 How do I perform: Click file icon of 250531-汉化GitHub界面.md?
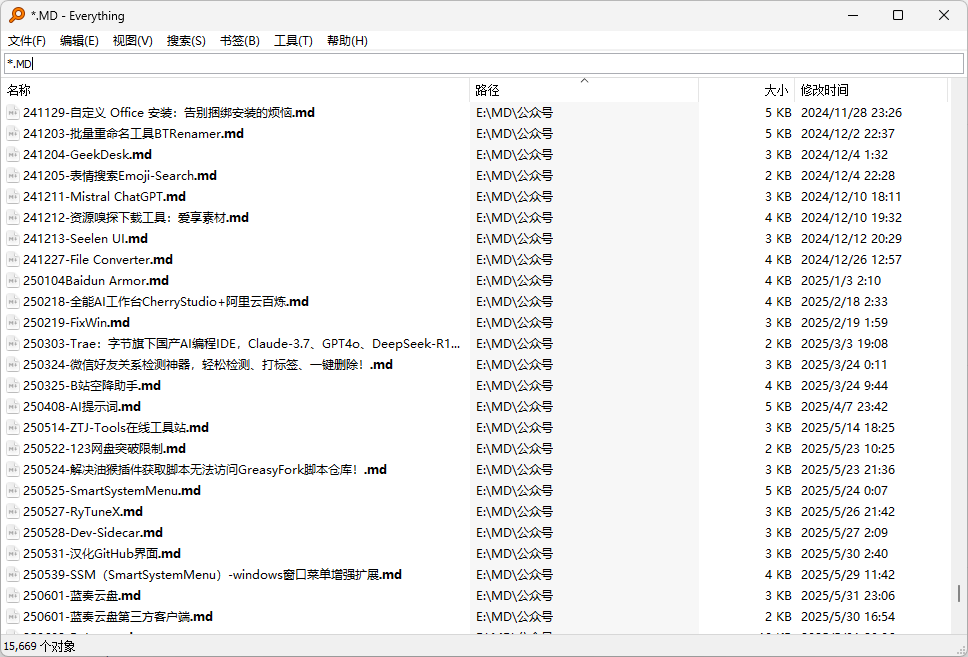pos(12,553)
